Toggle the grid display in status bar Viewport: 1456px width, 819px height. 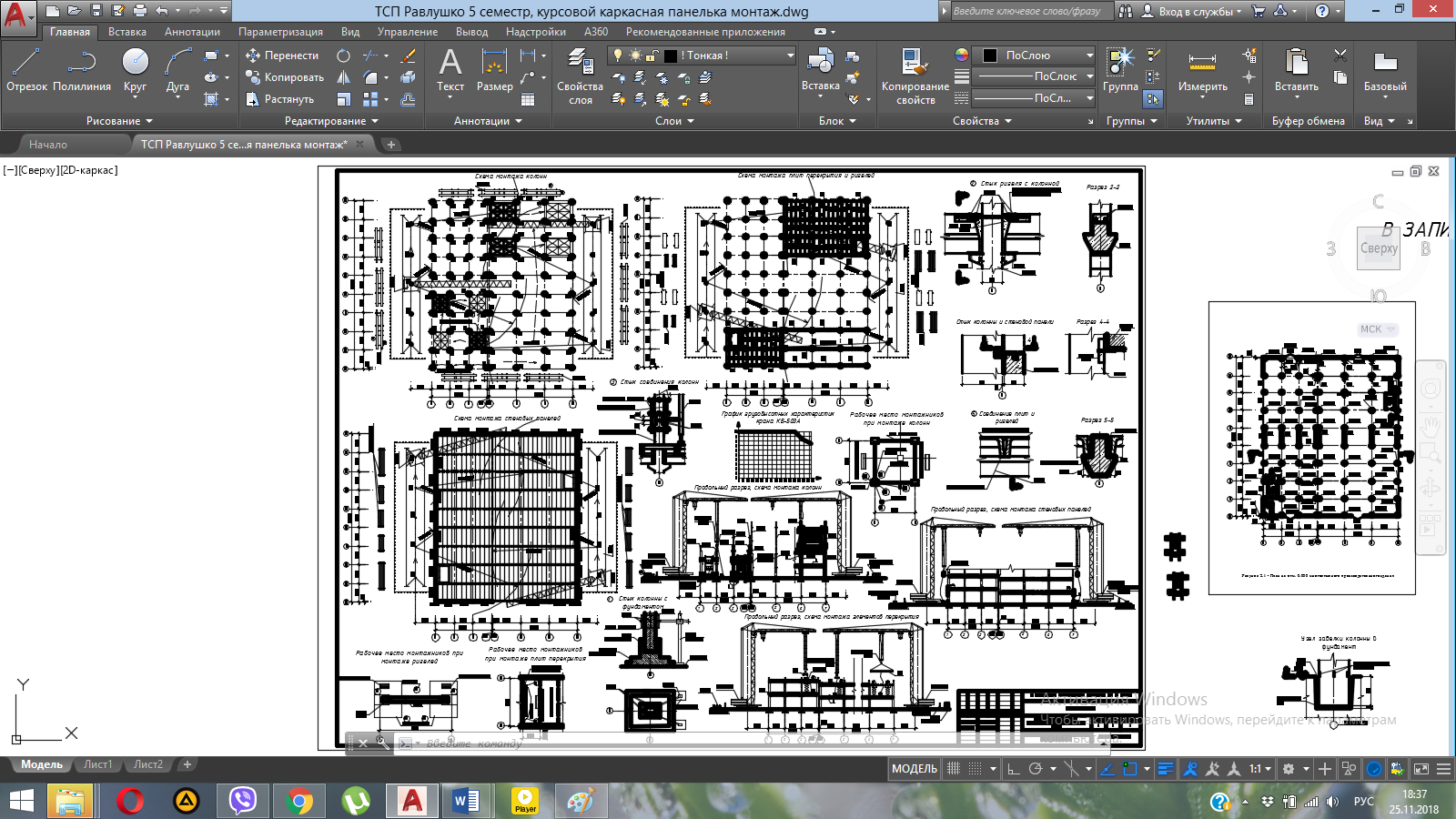954,769
